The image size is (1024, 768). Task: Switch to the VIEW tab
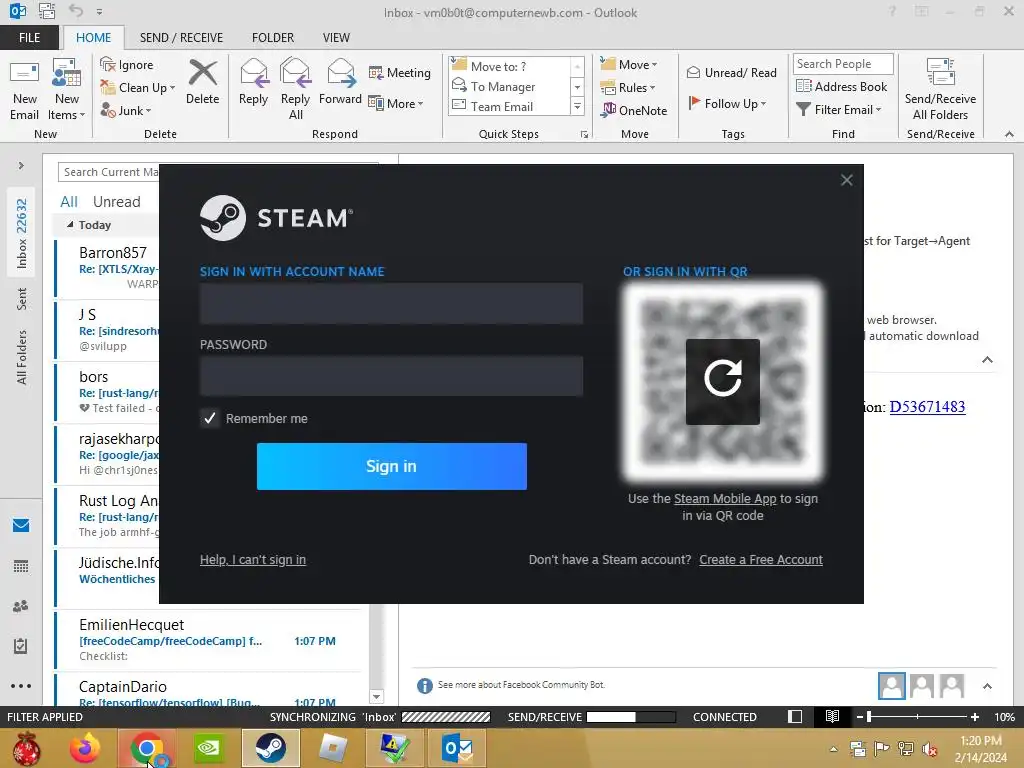(x=336, y=38)
